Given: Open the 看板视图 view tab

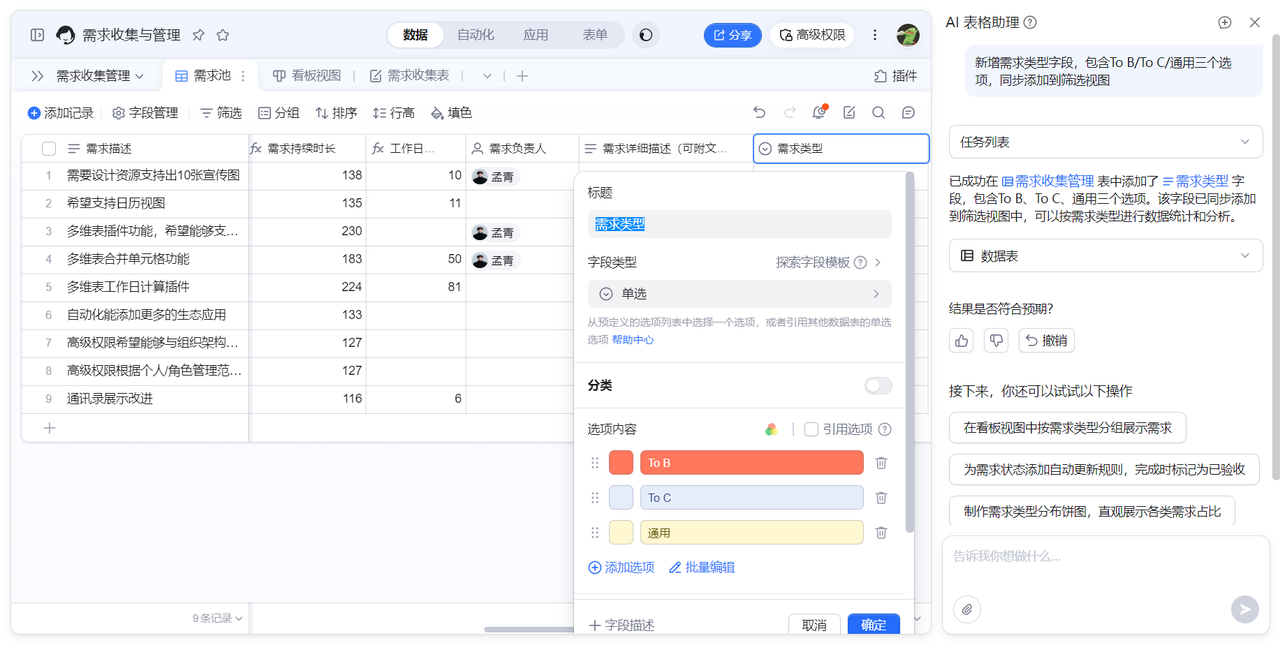Looking at the screenshot, I should (x=307, y=76).
